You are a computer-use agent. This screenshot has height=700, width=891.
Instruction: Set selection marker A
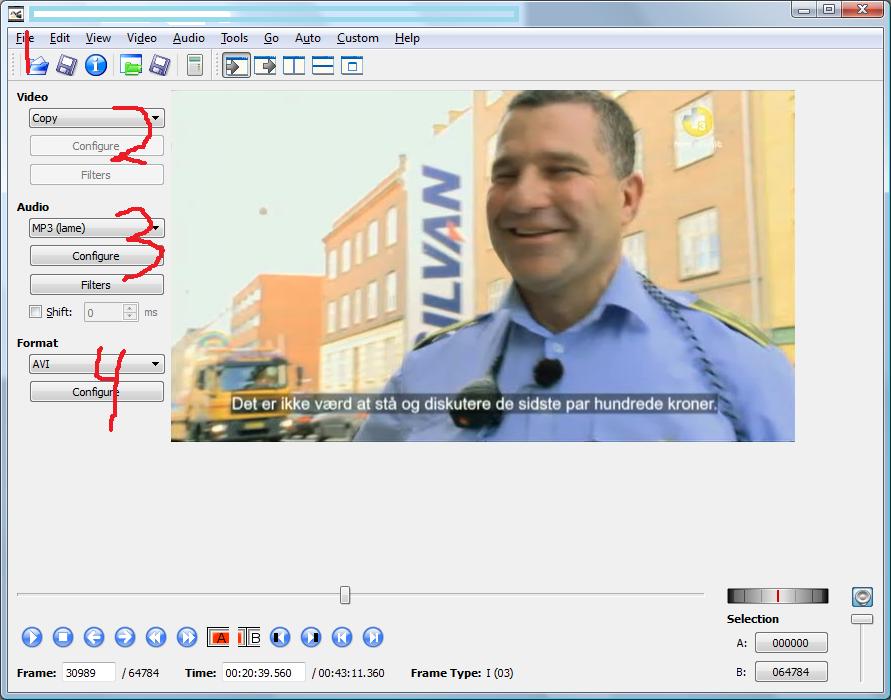[x=218, y=638]
